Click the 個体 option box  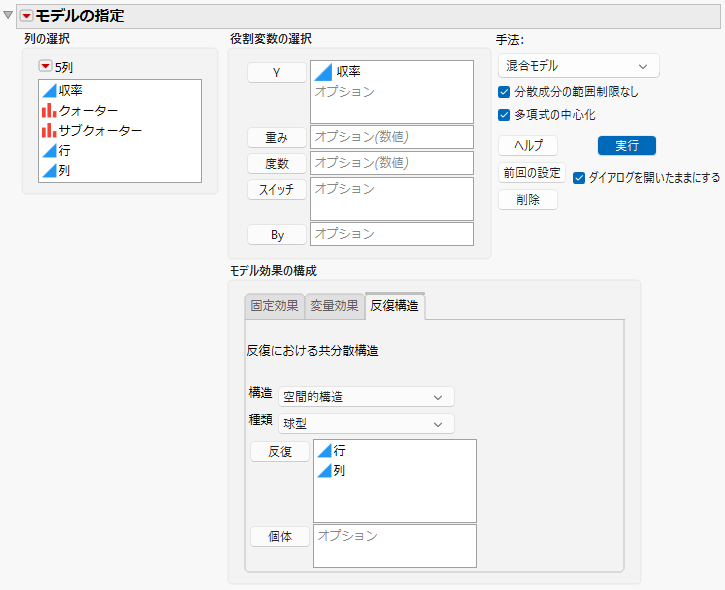(394, 546)
